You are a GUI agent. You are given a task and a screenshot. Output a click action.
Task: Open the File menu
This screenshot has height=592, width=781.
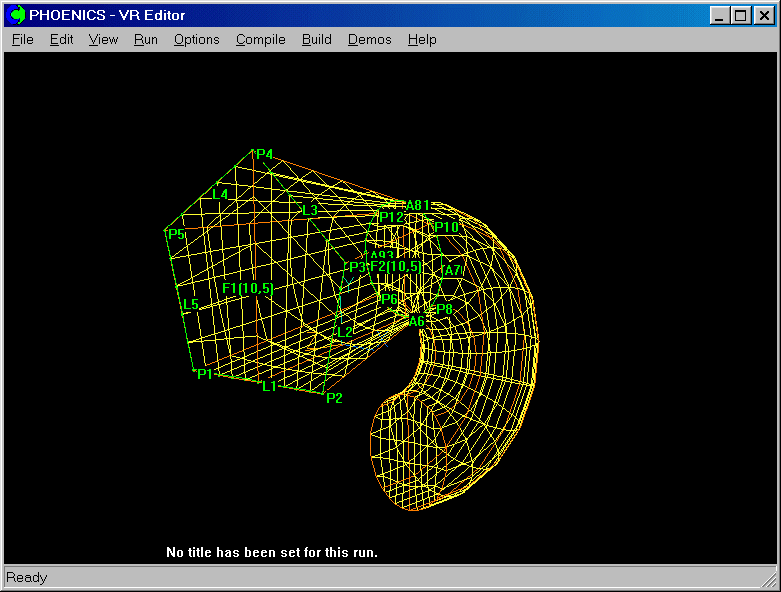pos(22,40)
